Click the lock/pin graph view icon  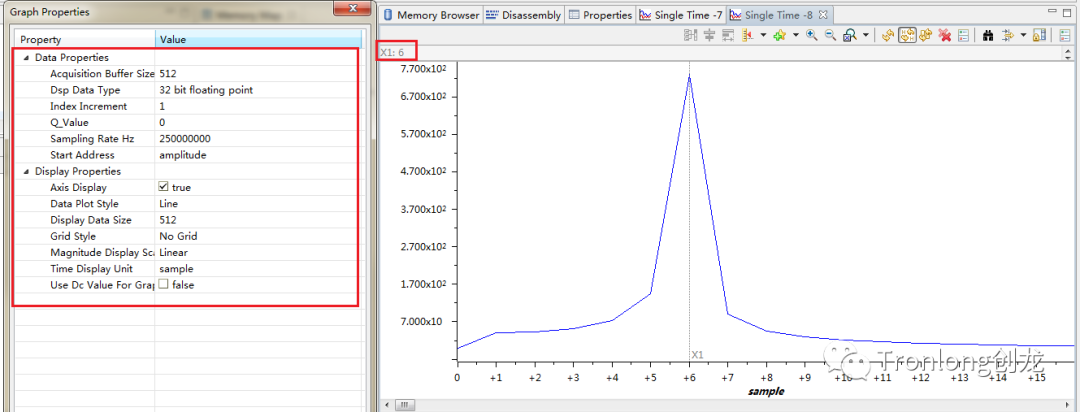pyautogui.click(x=1039, y=35)
